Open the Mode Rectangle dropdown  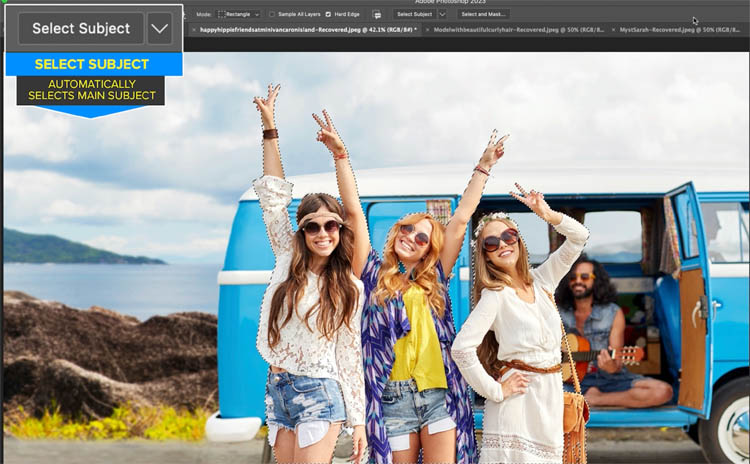239,14
